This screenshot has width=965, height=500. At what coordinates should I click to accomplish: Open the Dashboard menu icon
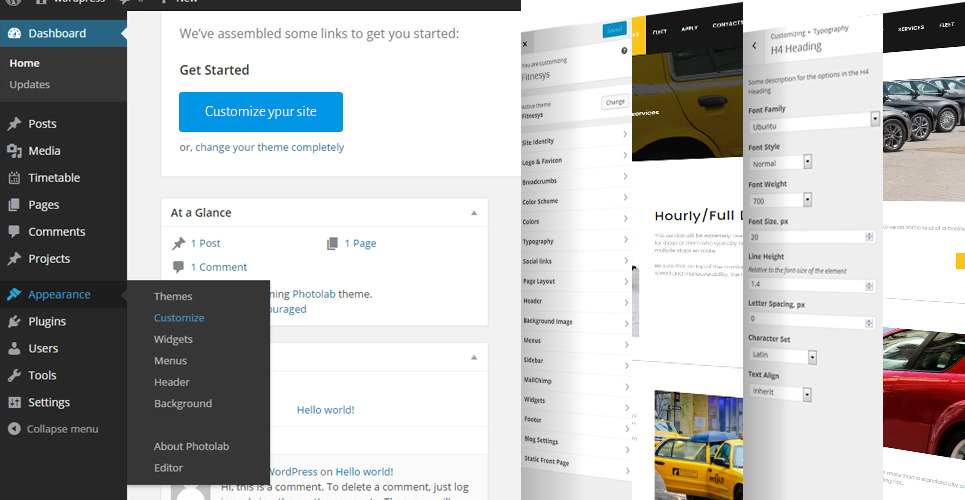[x=14, y=33]
